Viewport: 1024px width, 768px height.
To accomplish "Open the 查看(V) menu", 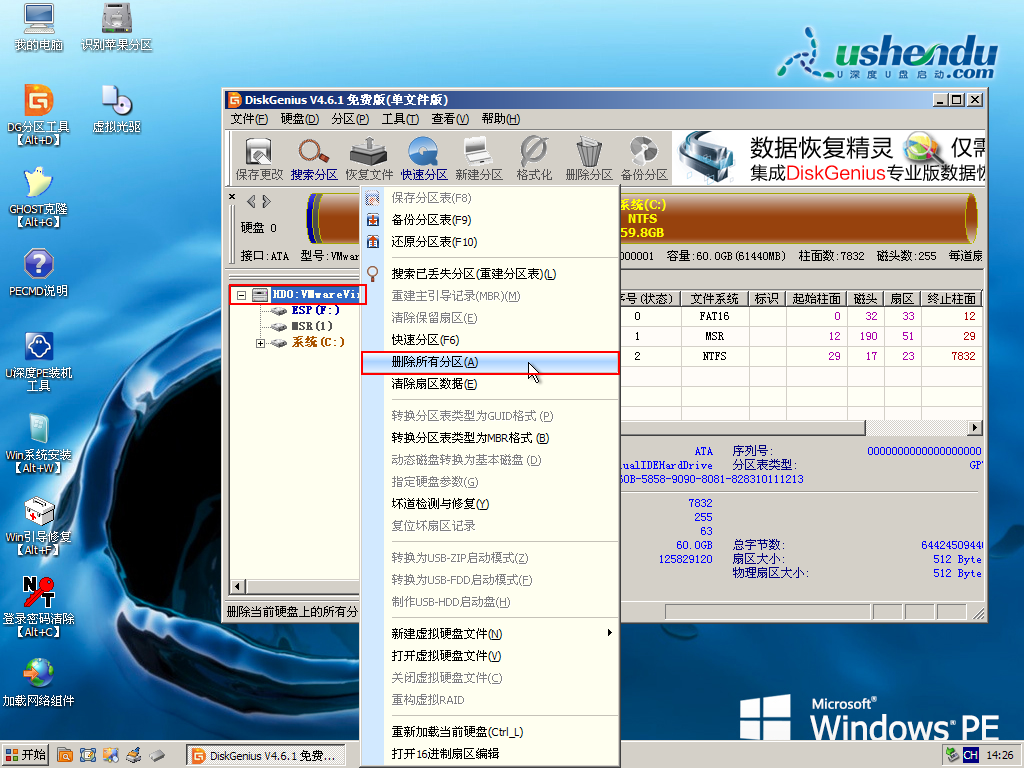I will (x=450, y=119).
